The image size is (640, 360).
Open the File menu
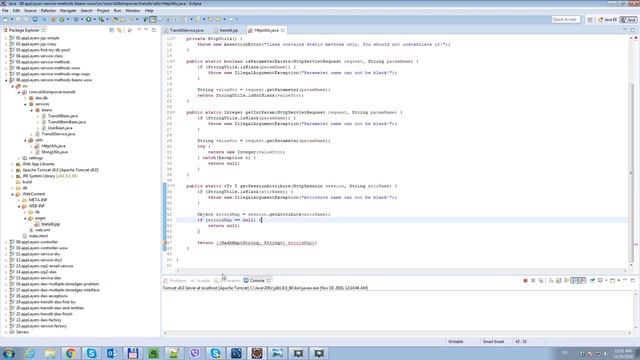5,11
